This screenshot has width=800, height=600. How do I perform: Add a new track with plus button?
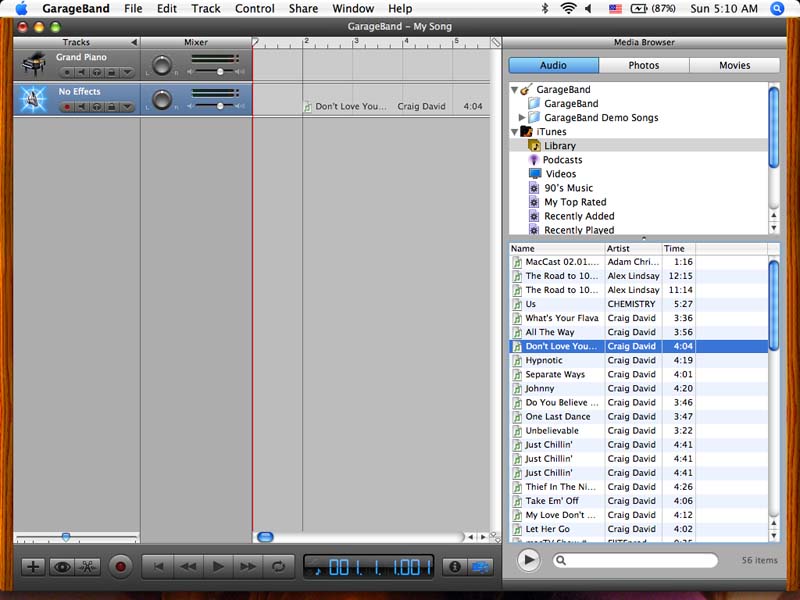33,567
